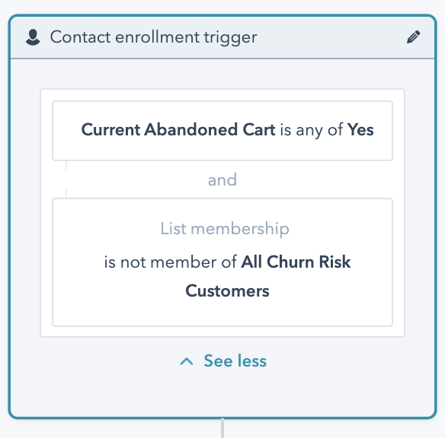The width and height of the screenshot is (445, 438).
Task: Open the List membership filter box
Action: pos(222,262)
